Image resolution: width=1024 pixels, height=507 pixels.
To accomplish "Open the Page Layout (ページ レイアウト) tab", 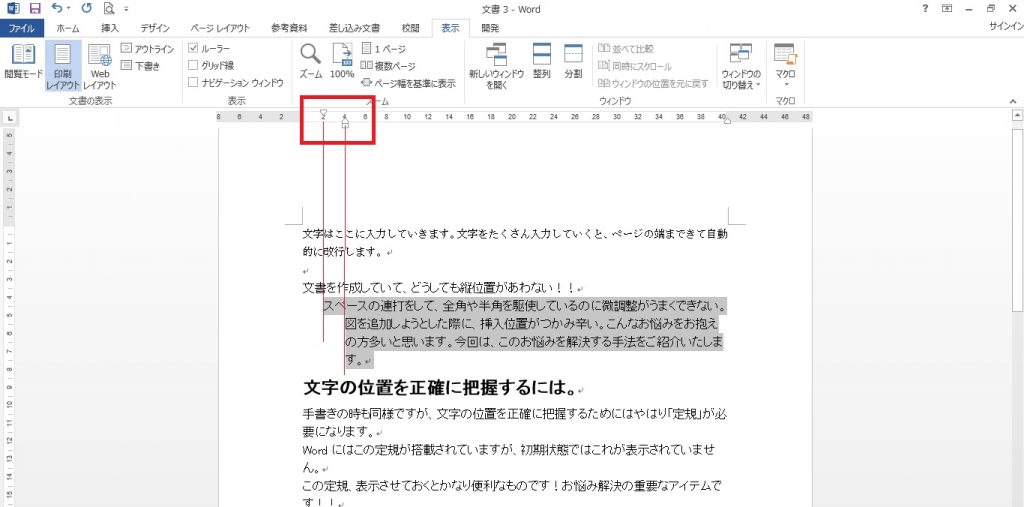I will click(220, 28).
